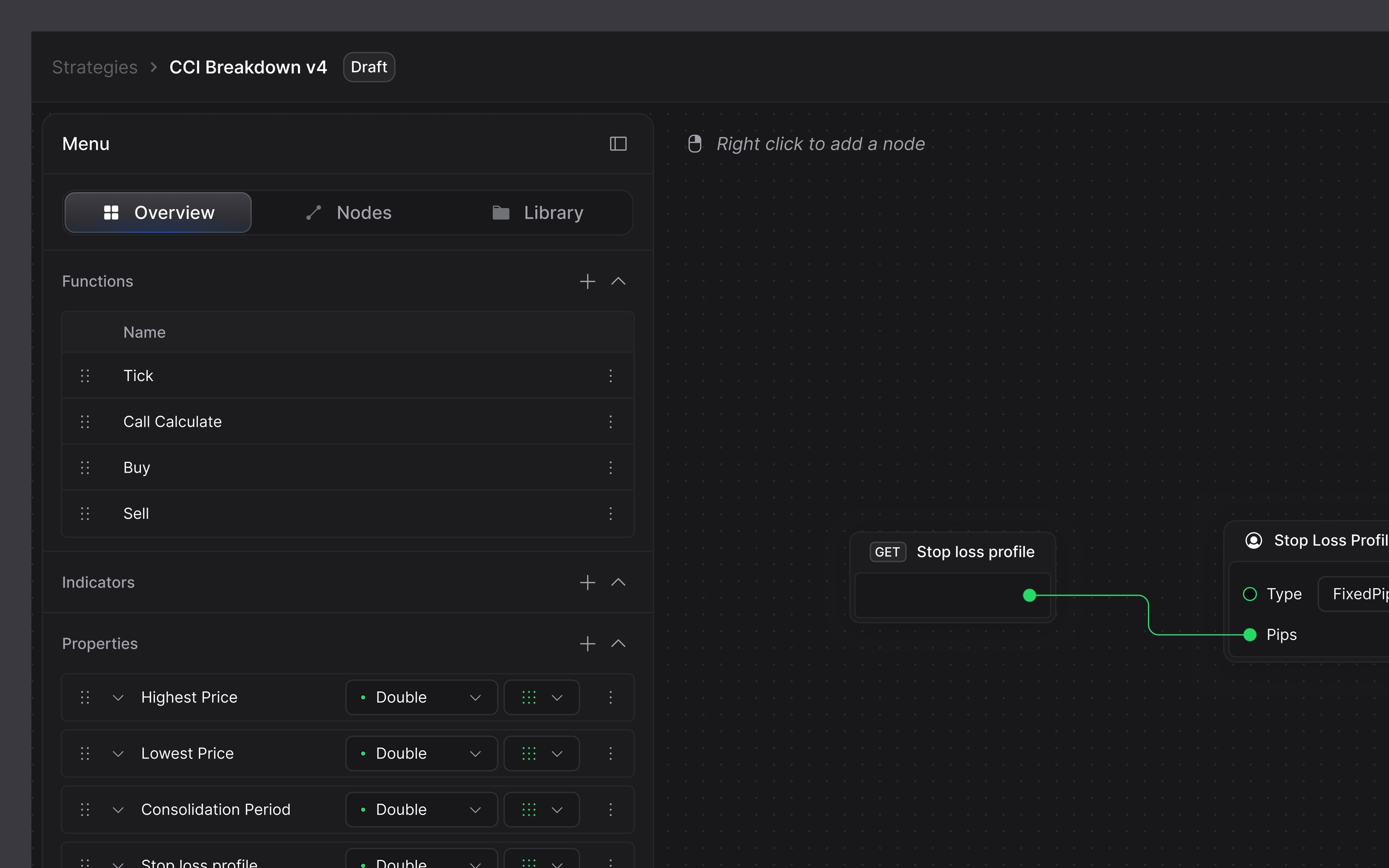Click the CCI Breakdown v4 title
The width and height of the screenshot is (1389, 868).
click(248, 67)
